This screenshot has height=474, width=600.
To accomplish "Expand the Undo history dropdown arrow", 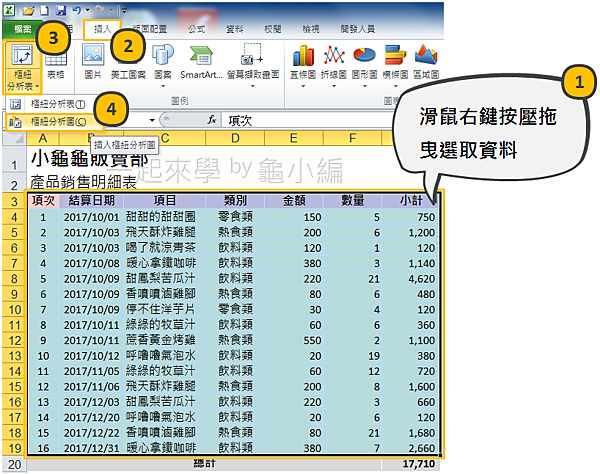I will pos(88,10).
